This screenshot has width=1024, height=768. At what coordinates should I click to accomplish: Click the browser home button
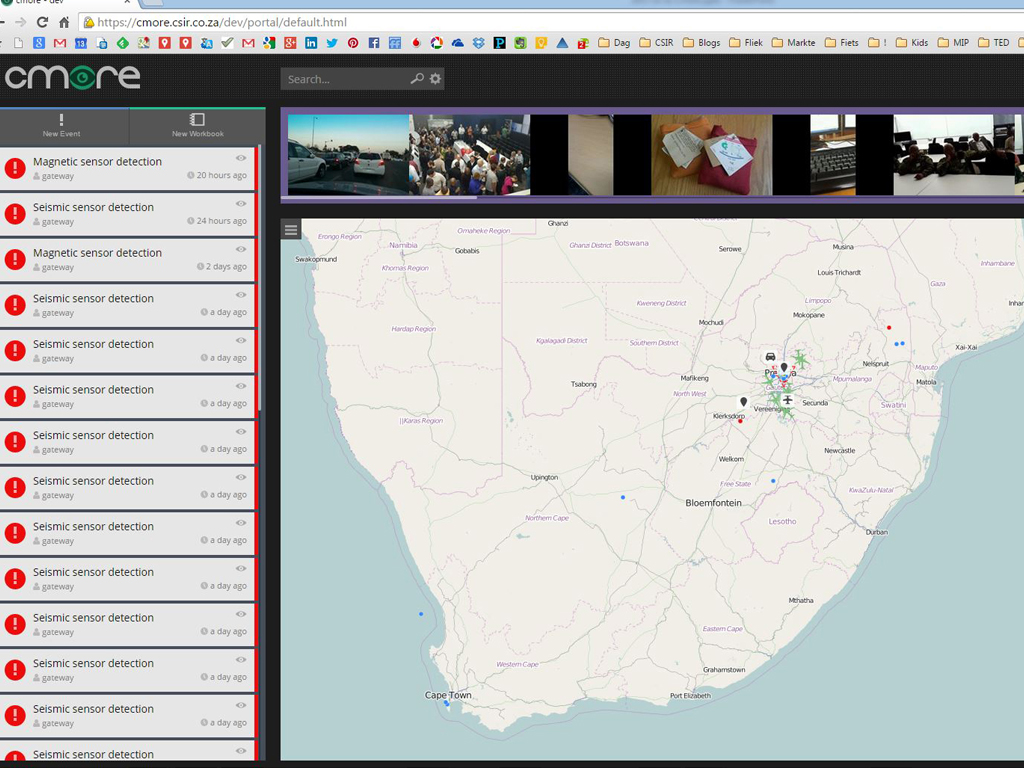[x=65, y=22]
